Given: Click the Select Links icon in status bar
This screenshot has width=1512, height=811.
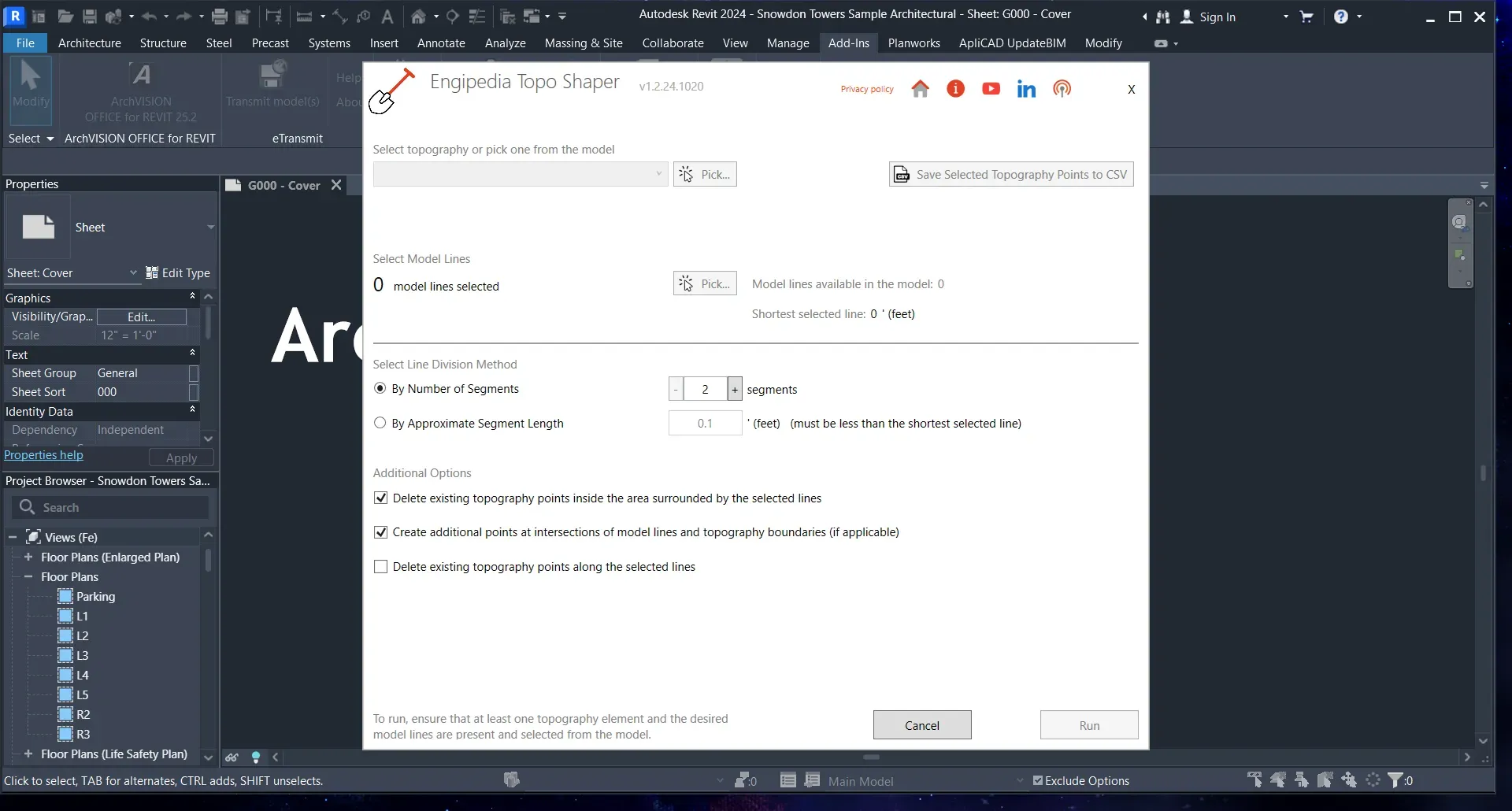Looking at the screenshot, I should [x=1254, y=780].
